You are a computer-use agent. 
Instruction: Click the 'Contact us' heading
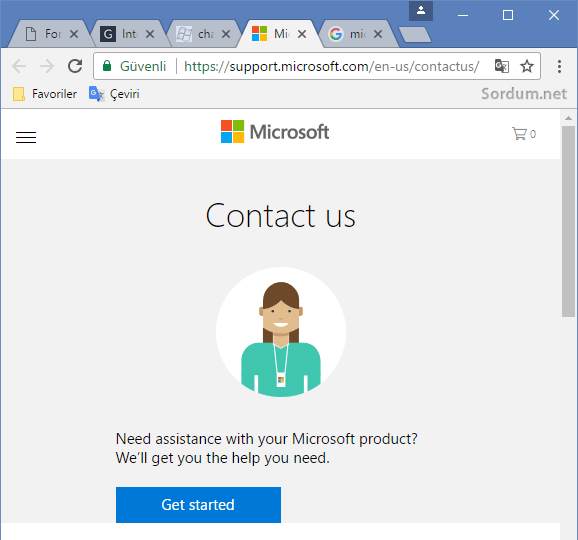281,216
